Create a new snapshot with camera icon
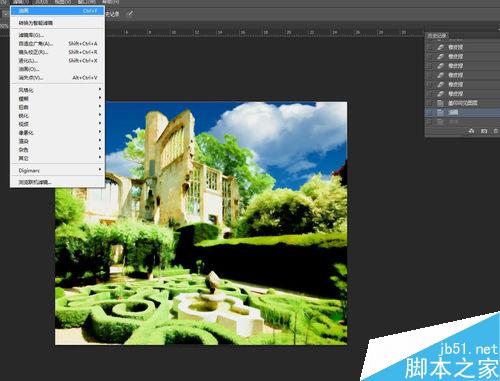This screenshot has height=381, width=500. tap(484, 131)
